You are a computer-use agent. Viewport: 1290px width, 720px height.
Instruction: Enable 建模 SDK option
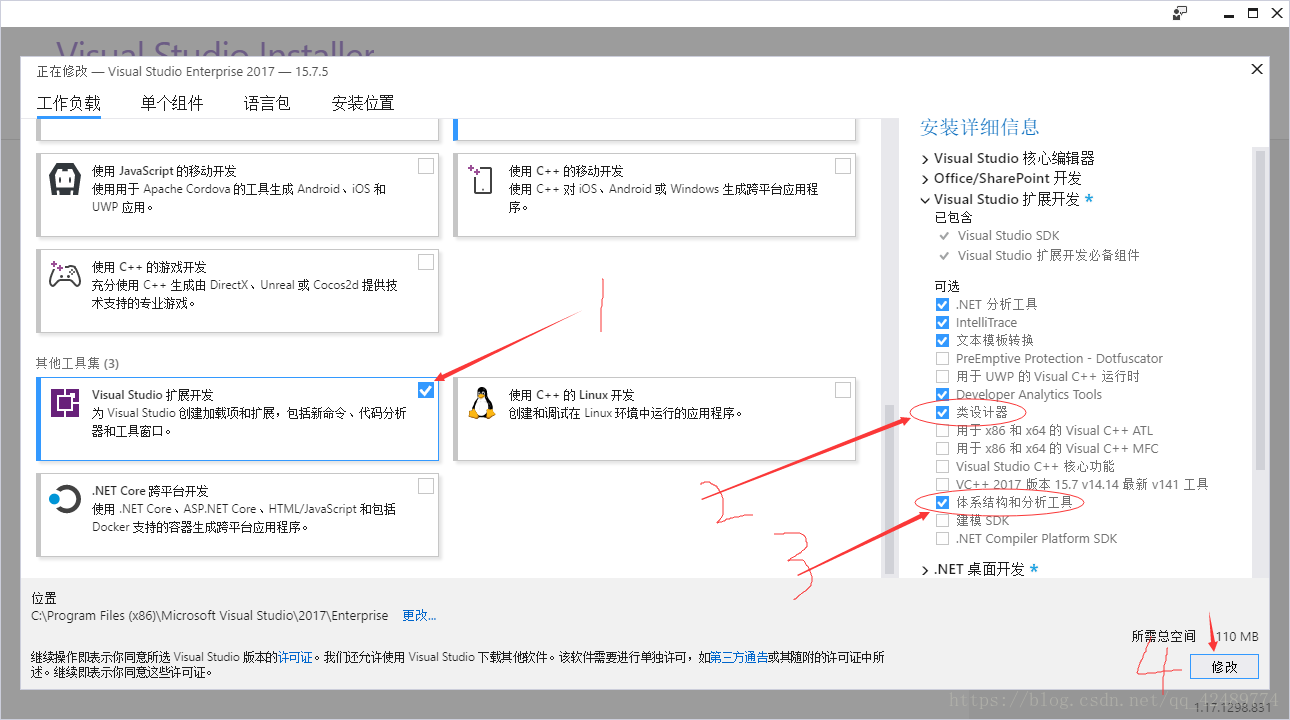(942, 520)
